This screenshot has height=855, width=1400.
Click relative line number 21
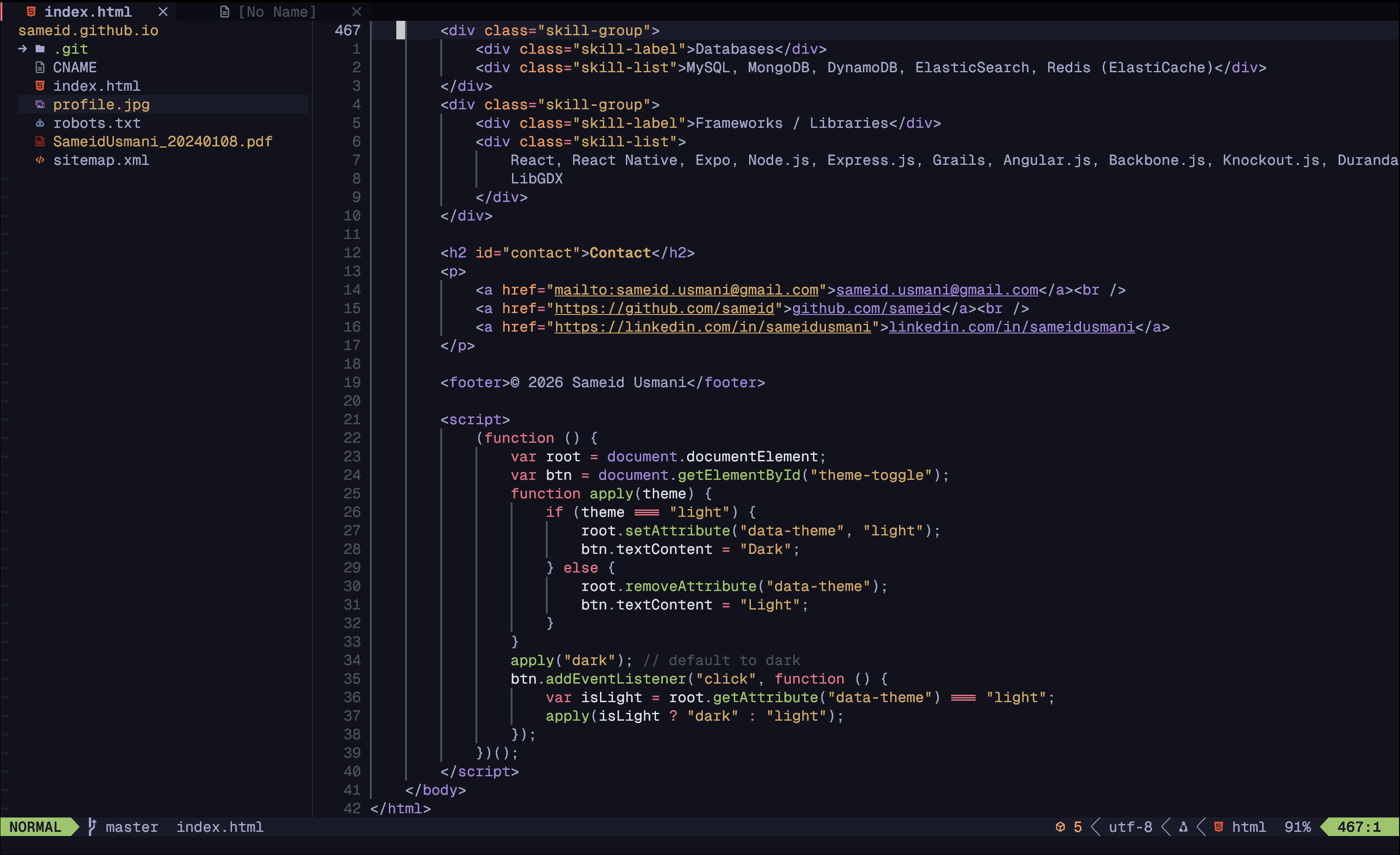[x=352, y=420]
